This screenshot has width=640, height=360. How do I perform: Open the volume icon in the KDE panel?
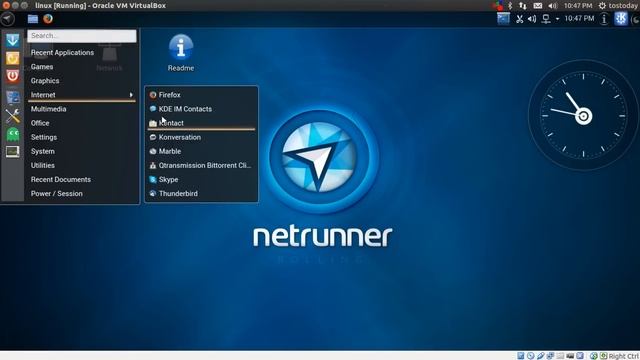point(532,19)
